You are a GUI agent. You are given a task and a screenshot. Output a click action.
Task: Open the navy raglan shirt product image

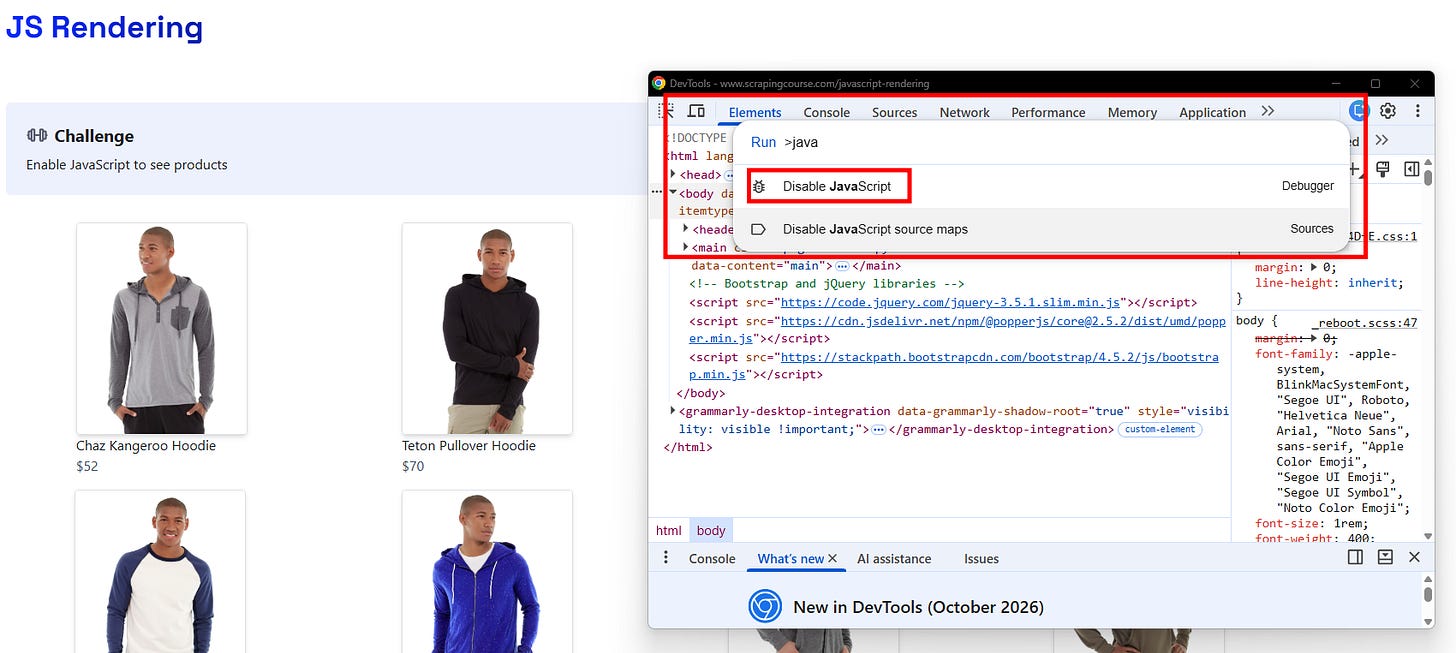[x=161, y=571]
